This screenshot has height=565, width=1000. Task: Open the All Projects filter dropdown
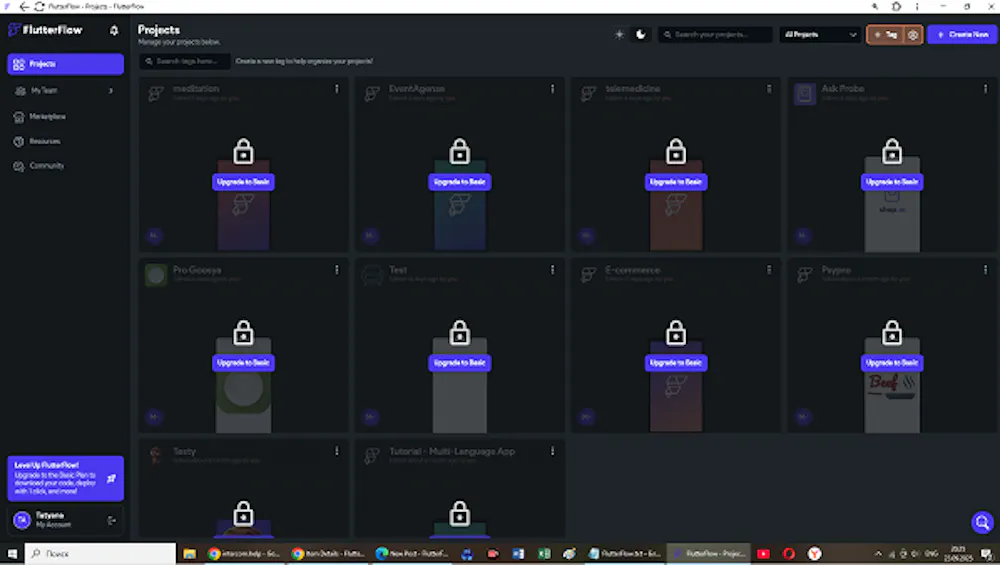pos(820,34)
